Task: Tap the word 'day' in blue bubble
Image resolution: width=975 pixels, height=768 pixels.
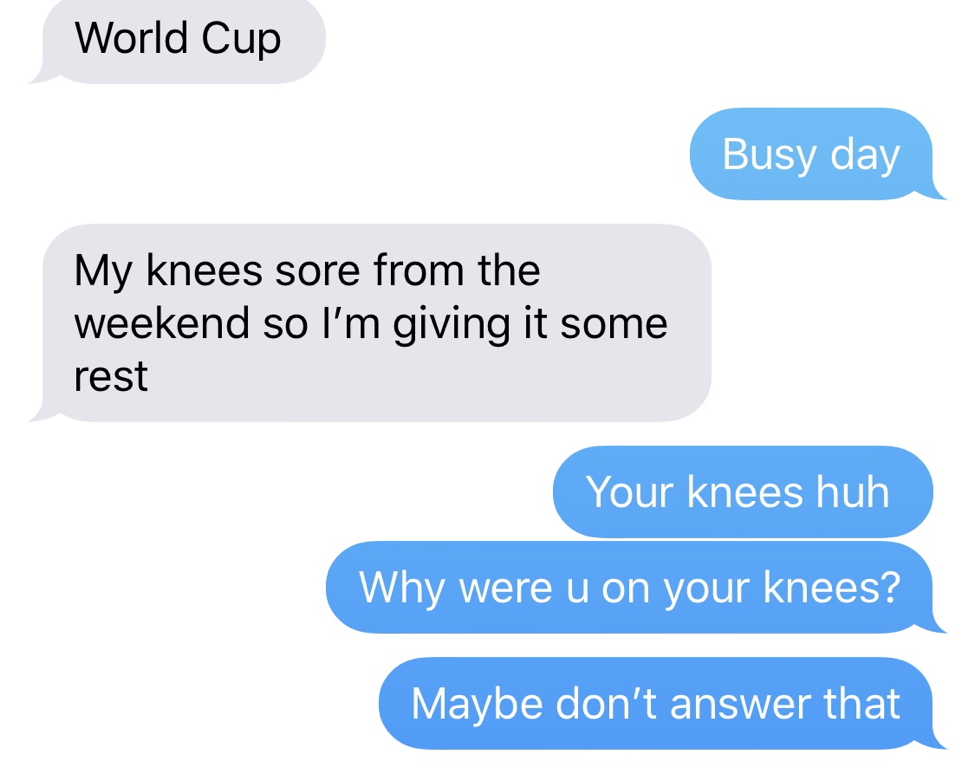Action: (865, 156)
